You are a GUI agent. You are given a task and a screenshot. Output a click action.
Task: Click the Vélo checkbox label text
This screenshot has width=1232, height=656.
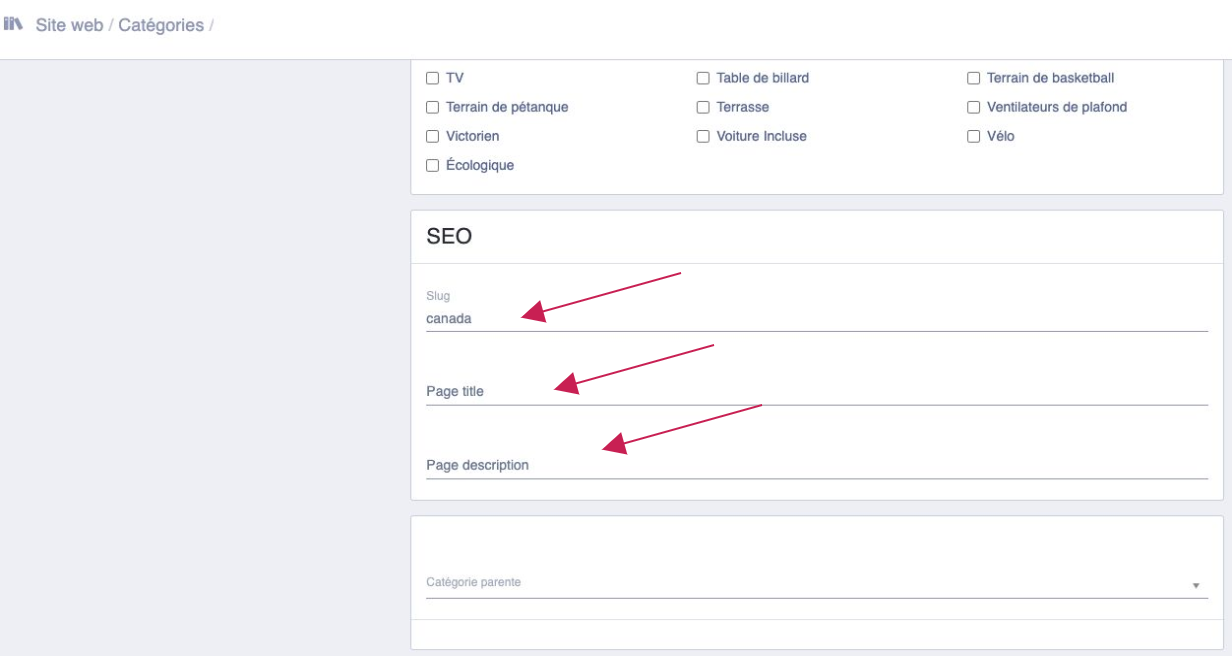pyautogui.click(x=1001, y=136)
